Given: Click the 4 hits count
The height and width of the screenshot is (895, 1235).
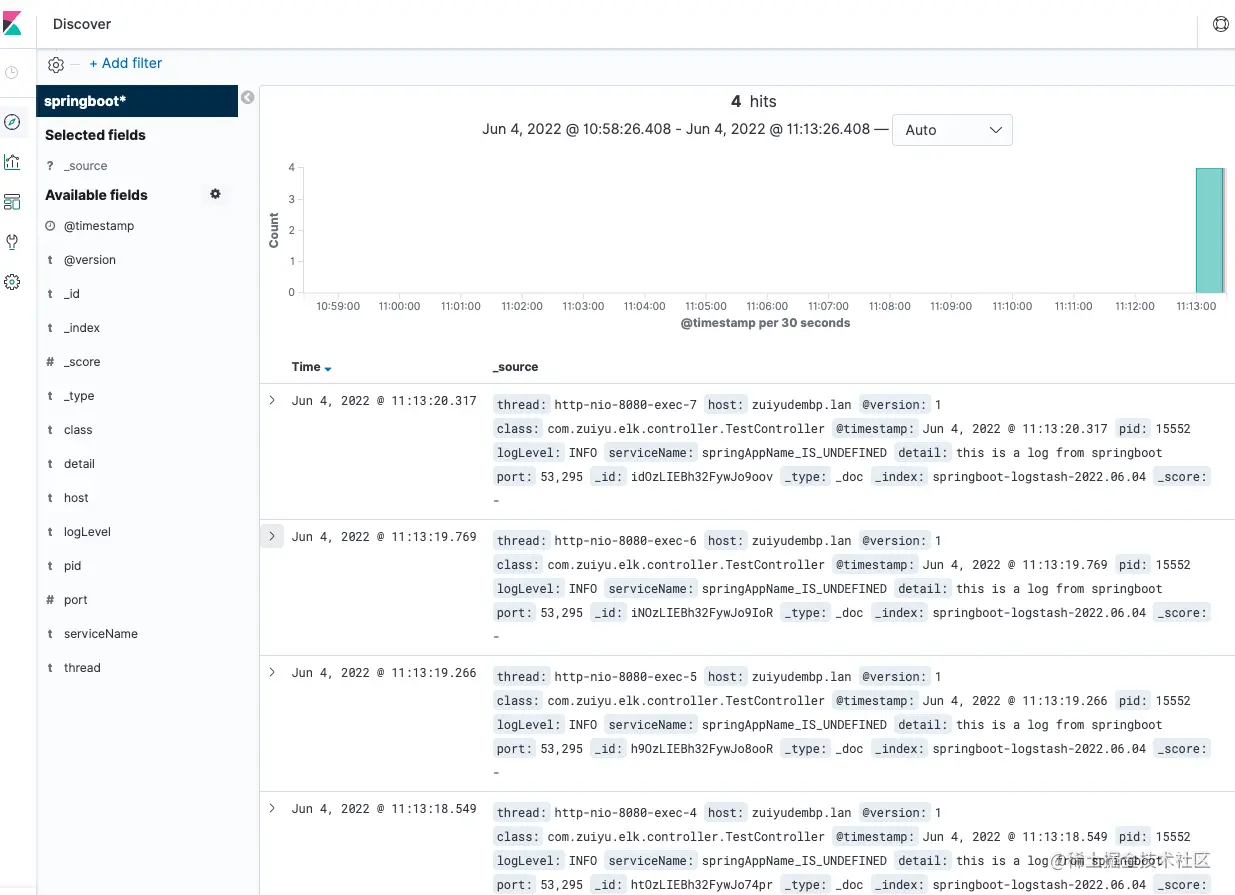Looking at the screenshot, I should (753, 101).
